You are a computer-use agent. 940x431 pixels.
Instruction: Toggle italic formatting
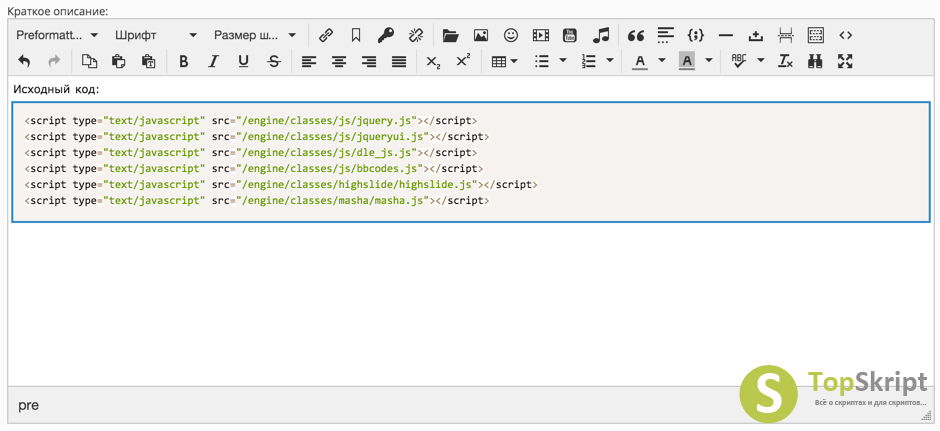(213, 61)
